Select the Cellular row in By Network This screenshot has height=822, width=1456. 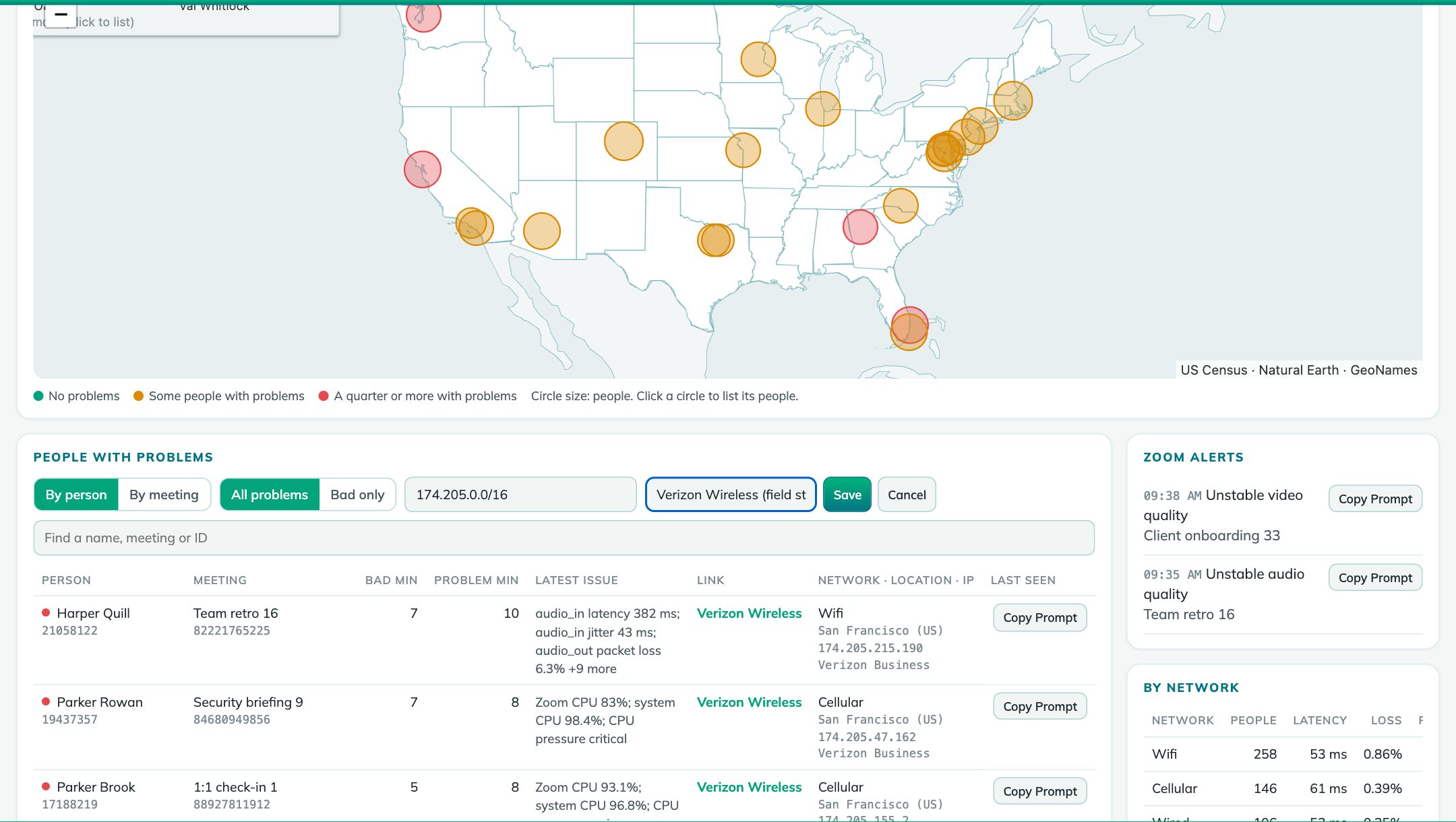pos(1283,788)
